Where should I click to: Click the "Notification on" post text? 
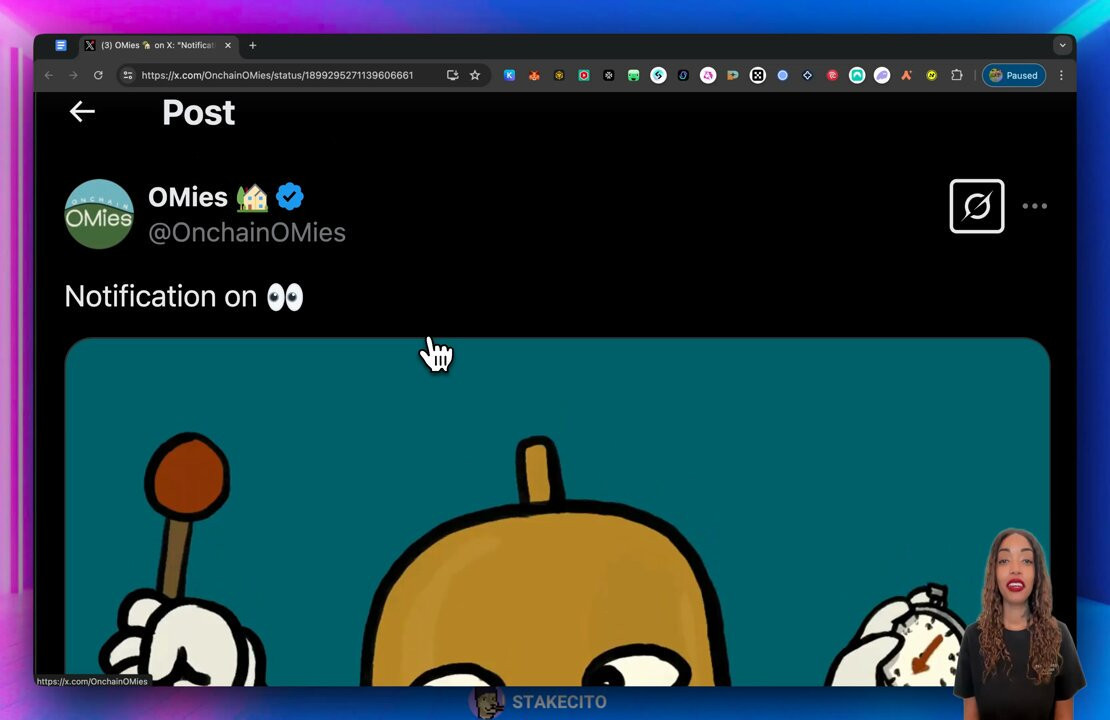(161, 297)
